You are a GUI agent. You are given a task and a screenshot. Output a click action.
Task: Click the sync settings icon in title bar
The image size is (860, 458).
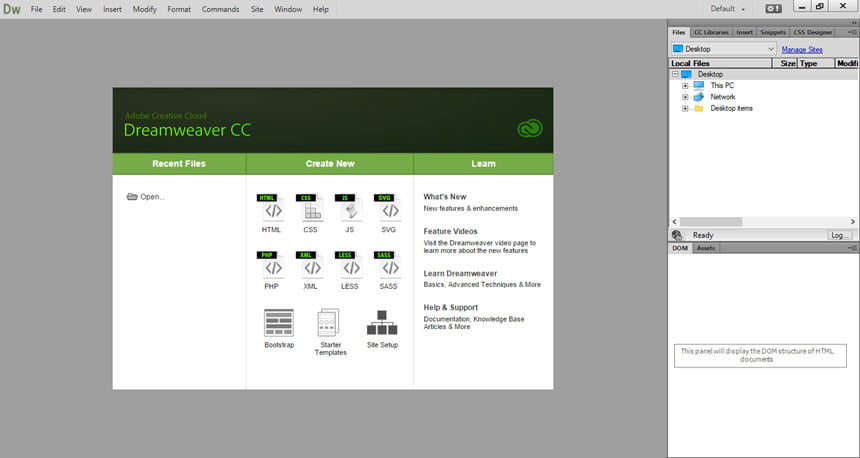[773, 9]
